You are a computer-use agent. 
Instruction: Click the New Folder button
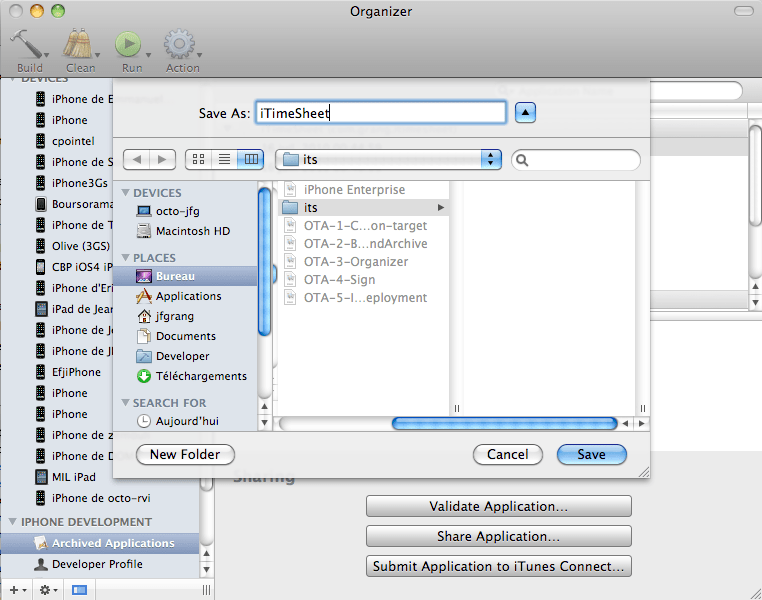[185, 454]
